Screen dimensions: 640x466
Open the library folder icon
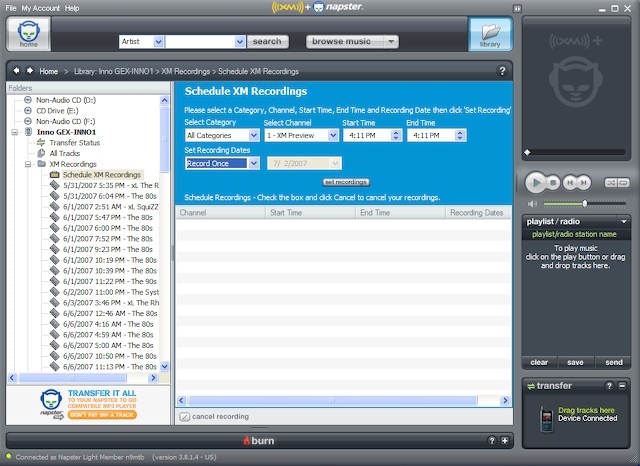[490, 34]
